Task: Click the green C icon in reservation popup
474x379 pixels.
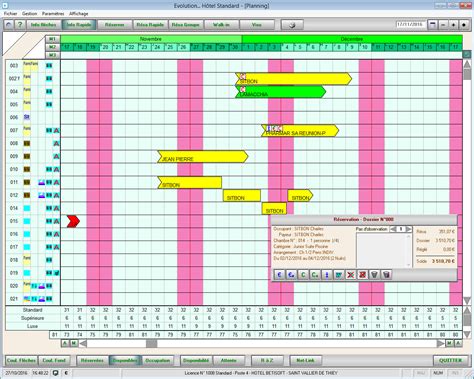Action: (303, 275)
